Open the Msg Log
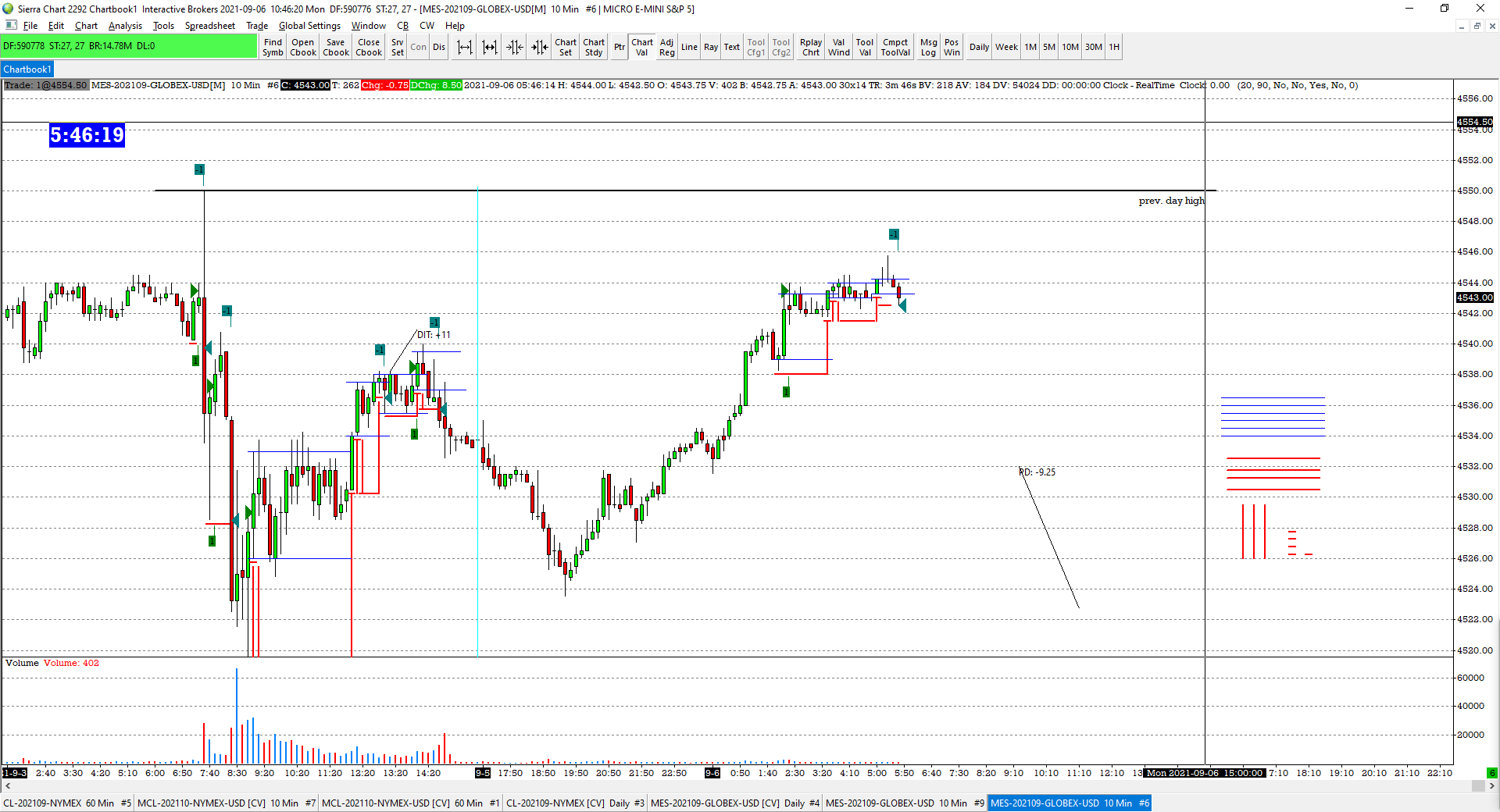The height and width of the screenshot is (812, 1500). click(x=928, y=48)
